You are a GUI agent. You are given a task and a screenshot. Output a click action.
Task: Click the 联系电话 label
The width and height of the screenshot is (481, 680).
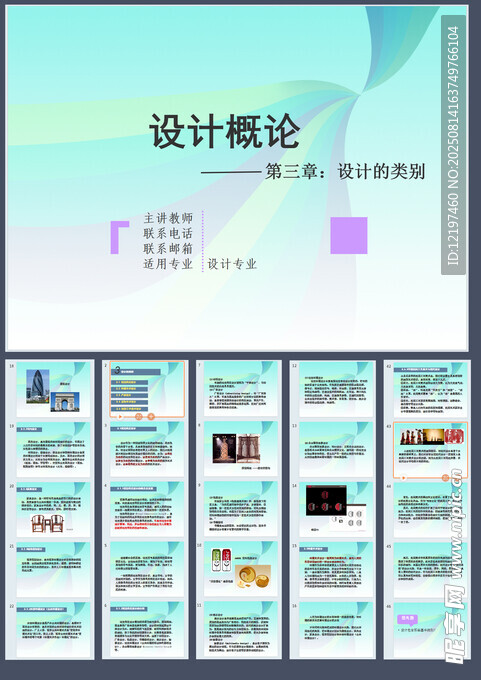click(x=168, y=233)
